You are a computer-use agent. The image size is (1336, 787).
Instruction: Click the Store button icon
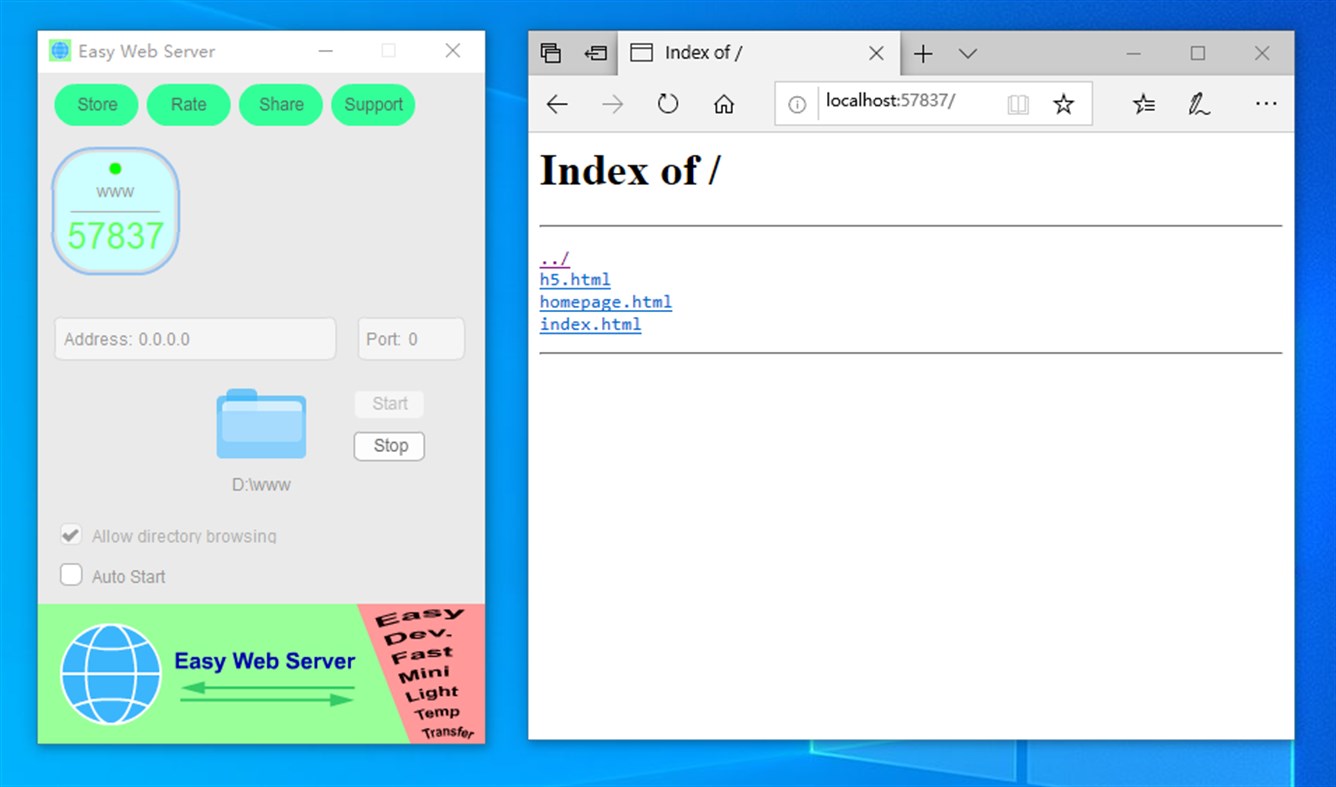pyautogui.click(x=96, y=104)
